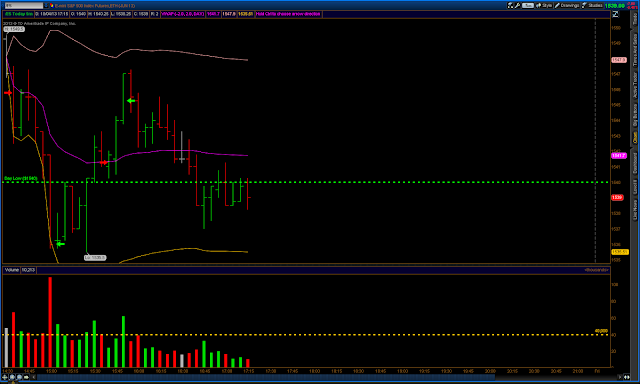
Task: Click the Volume study label
Action: pyautogui.click(x=12, y=270)
